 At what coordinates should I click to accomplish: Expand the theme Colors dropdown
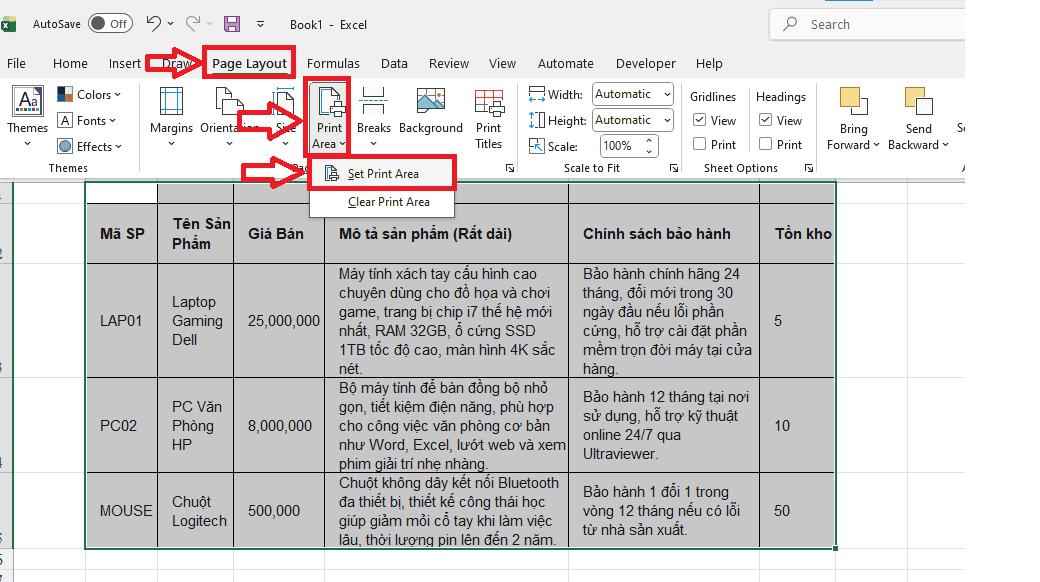pyautogui.click(x=89, y=95)
